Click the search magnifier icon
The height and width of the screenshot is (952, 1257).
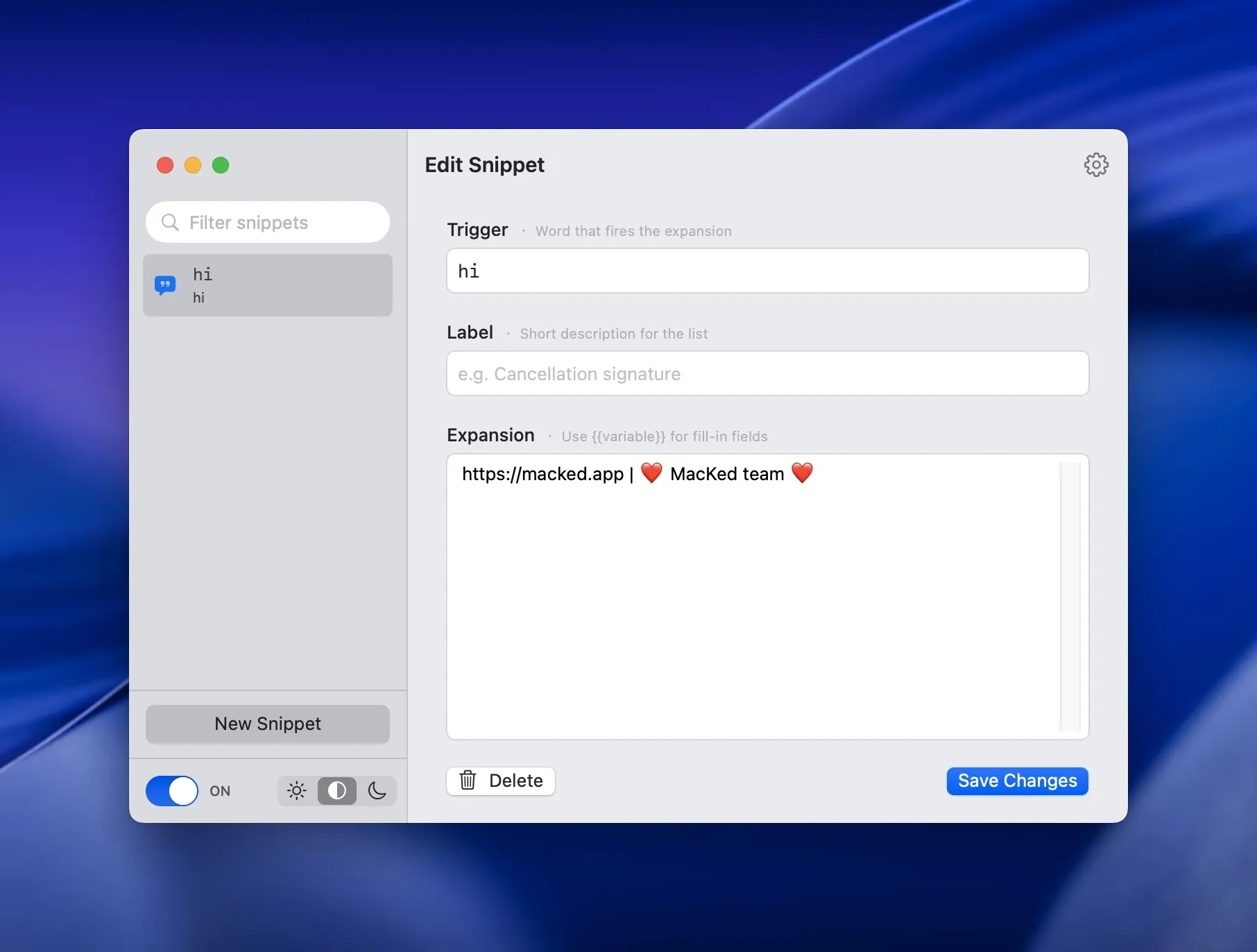click(170, 222)
